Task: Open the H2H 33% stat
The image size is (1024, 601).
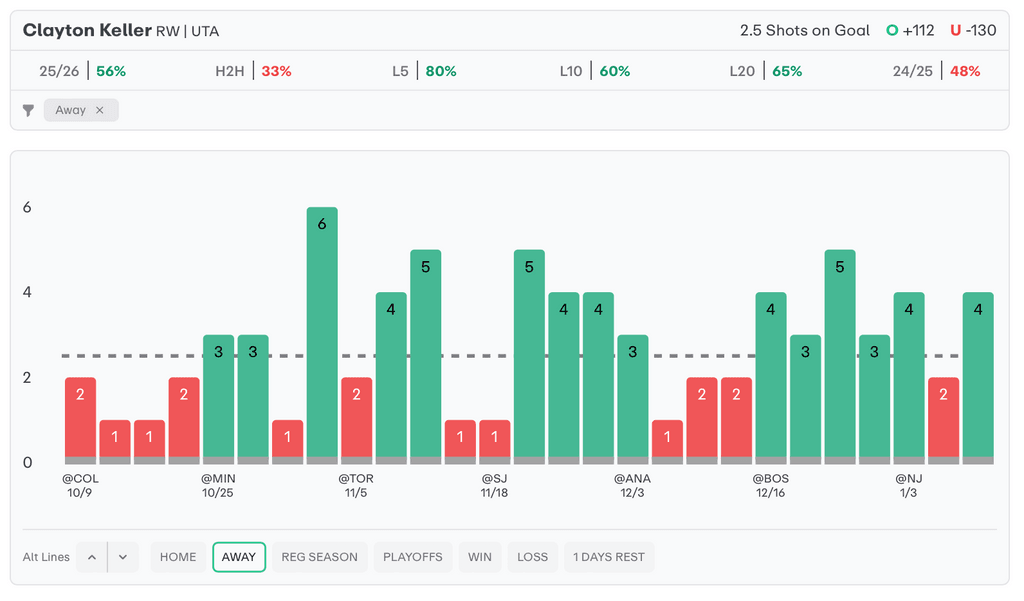Action: (x=250, y=71)
